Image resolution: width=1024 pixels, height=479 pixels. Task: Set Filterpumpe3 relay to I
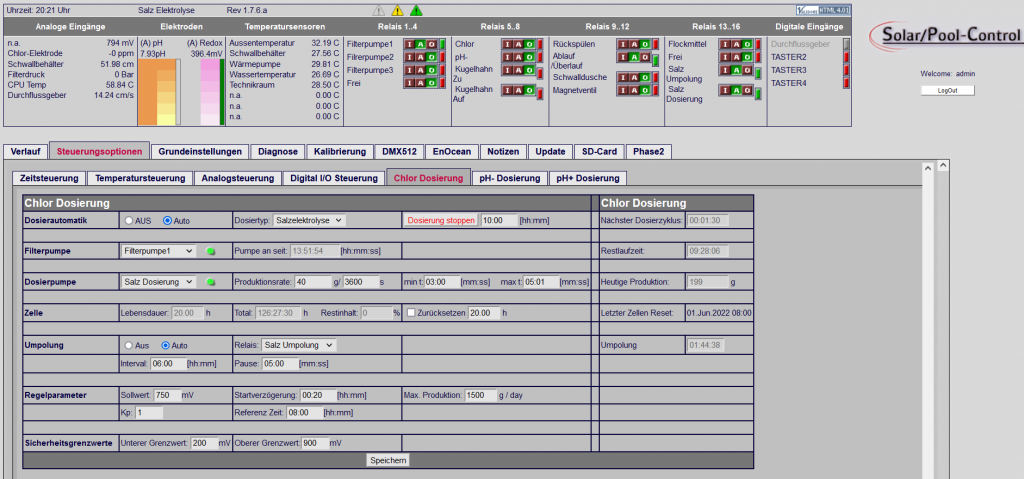click(409, 70)
